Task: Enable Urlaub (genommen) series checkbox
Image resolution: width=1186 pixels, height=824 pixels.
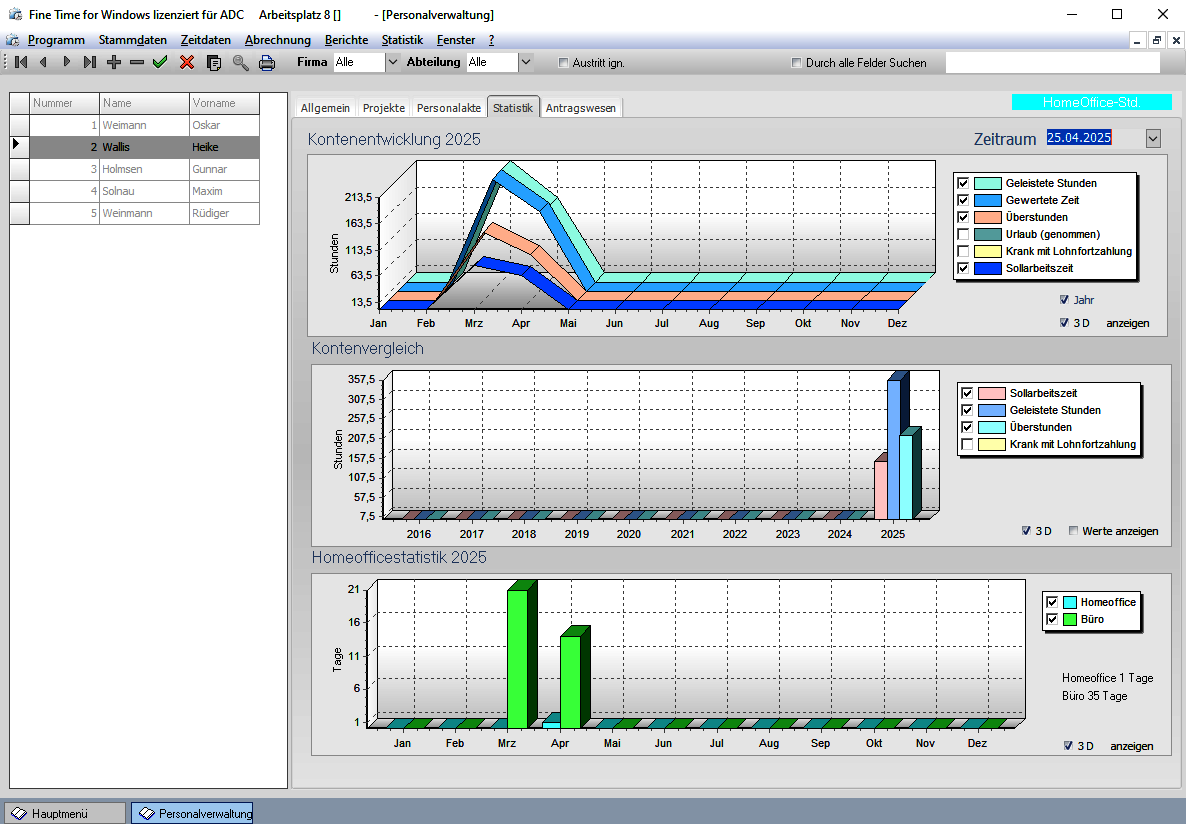Action: [963, 234]
